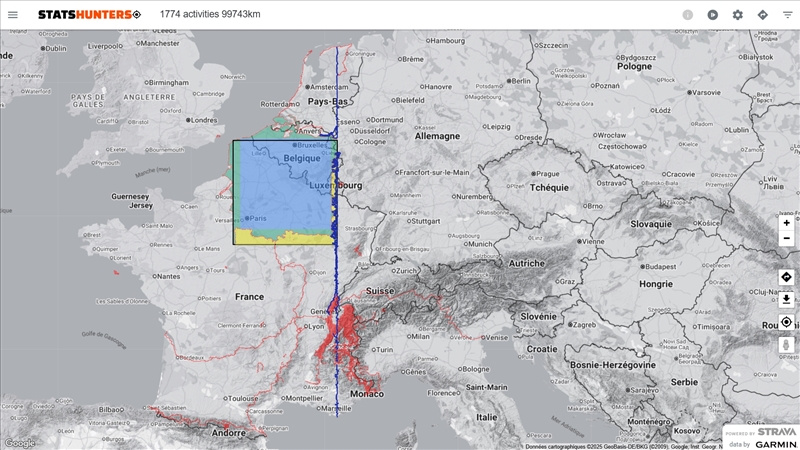
Task: Click the Milan city label
Action: pos(420,336)
